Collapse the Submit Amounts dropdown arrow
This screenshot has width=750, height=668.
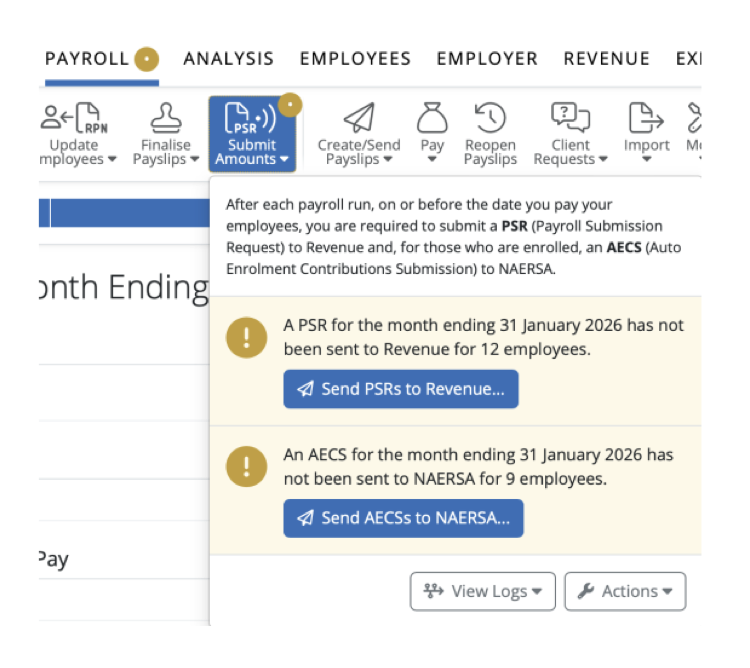284,159
